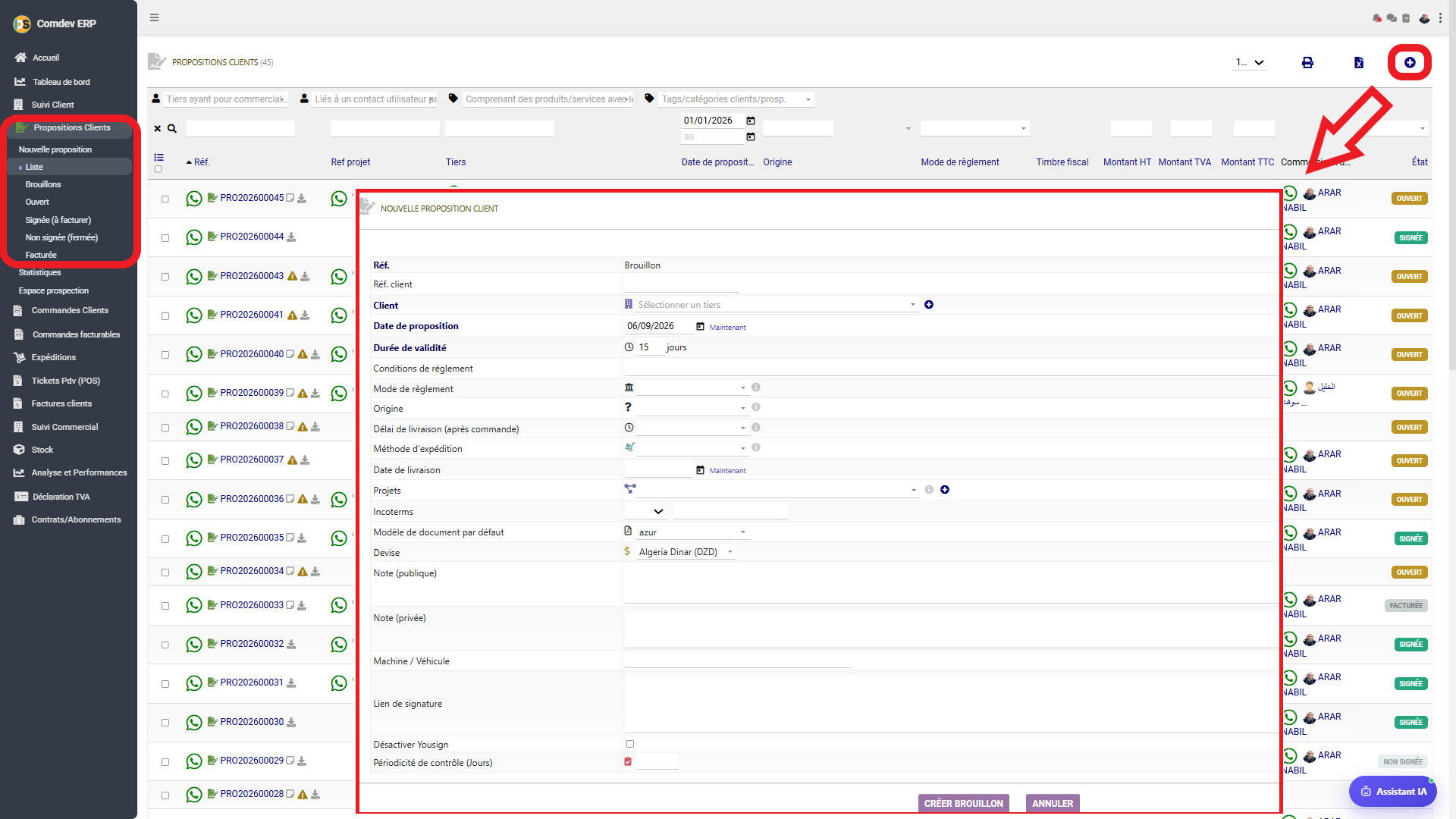Viewport: 1456px width, 819px height.
Task: Open the Assistant IA button
Action: coord(1393,792)
